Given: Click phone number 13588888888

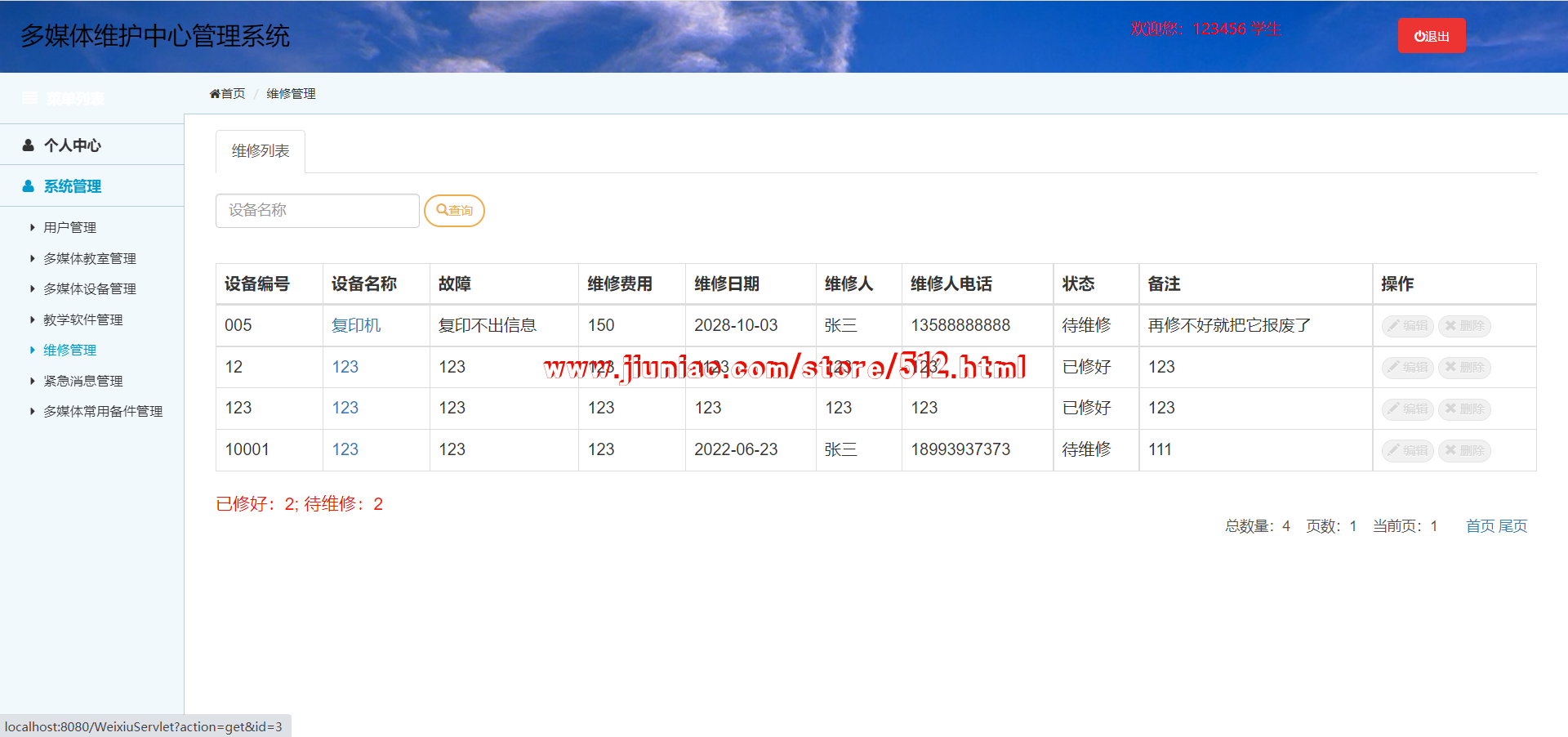Looking at the screenshot, I should (x=960, y=325).
